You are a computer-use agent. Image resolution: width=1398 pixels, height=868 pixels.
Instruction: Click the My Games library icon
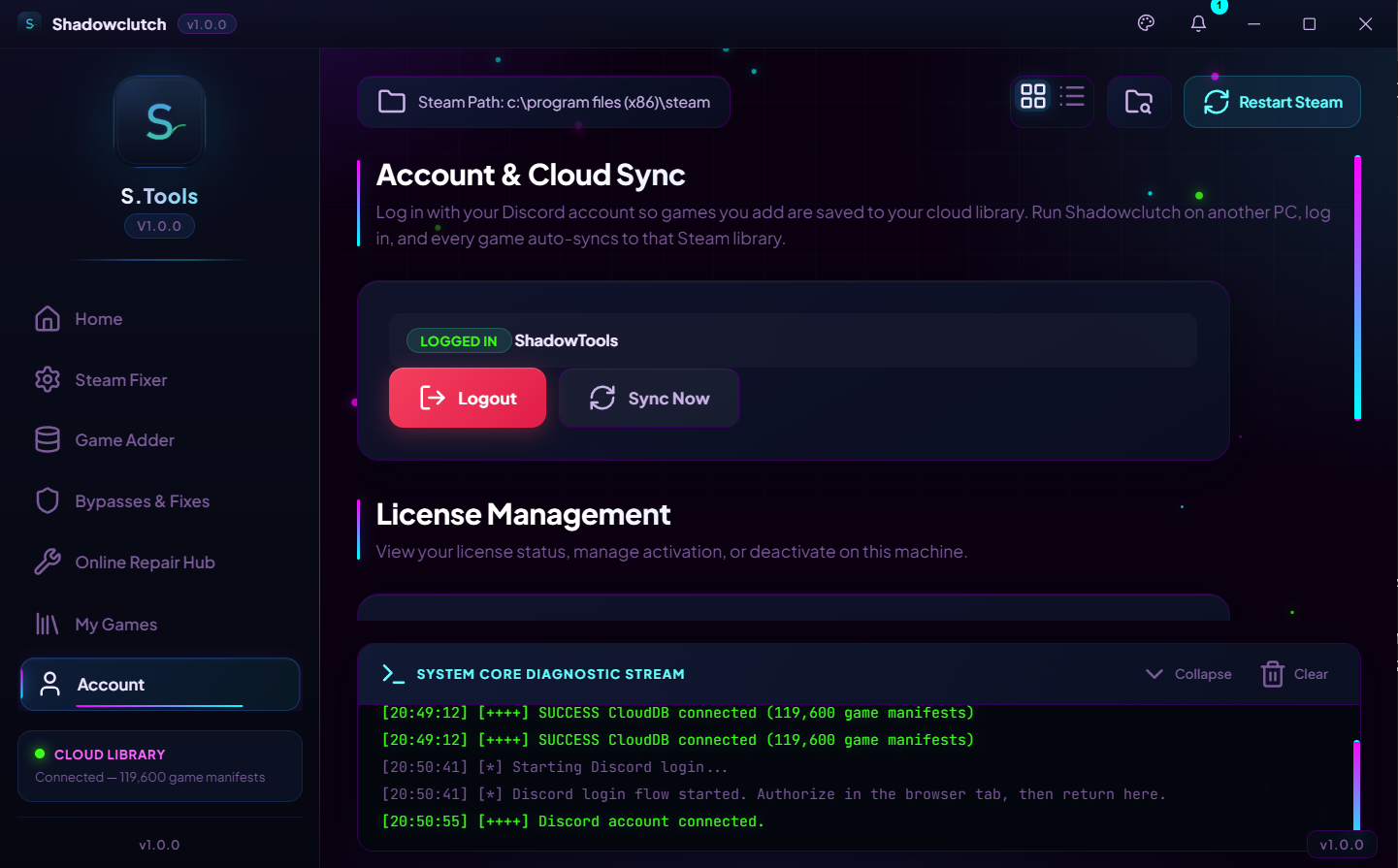pos(48,625)
